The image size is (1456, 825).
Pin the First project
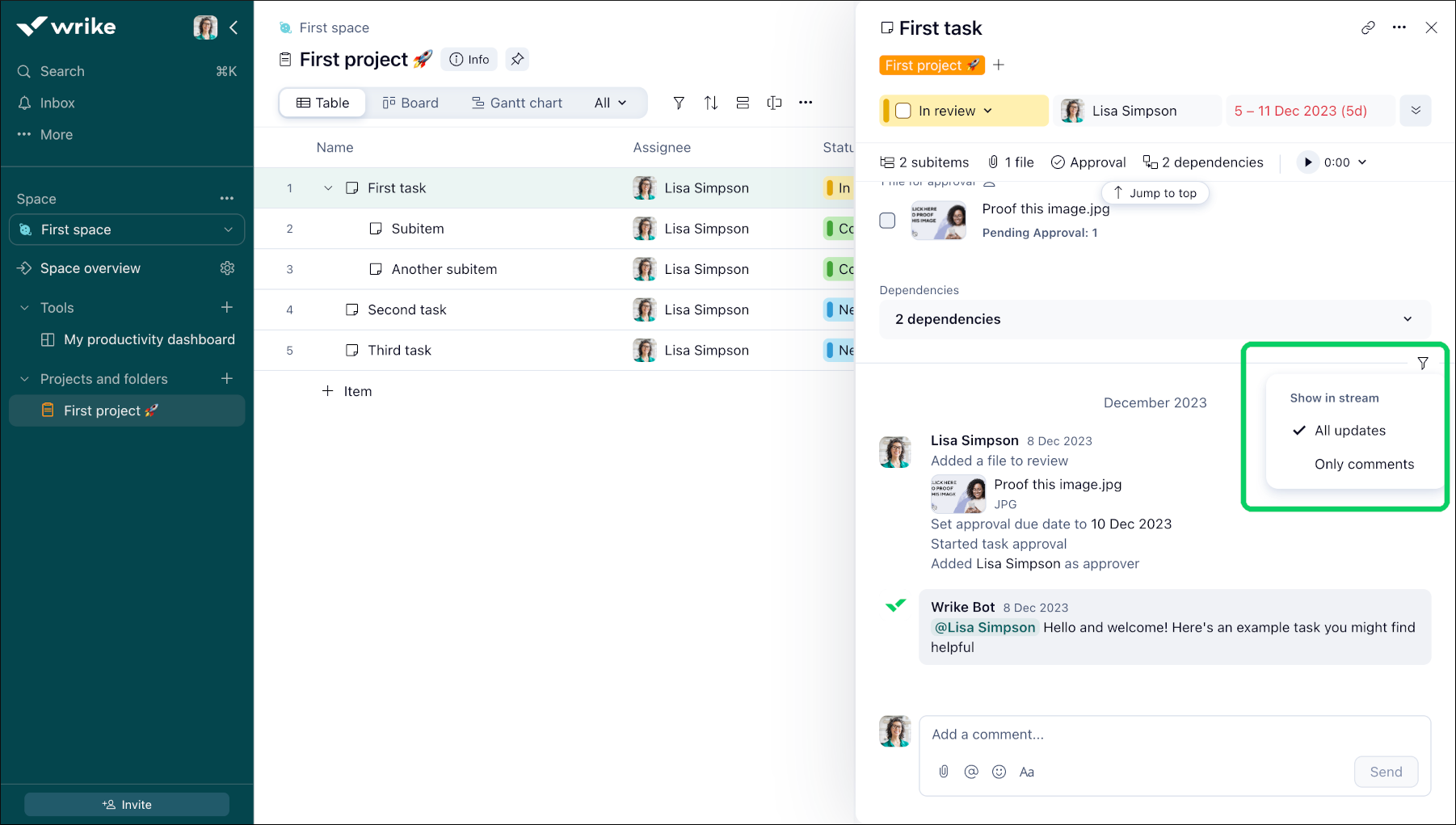coord(517,59)
